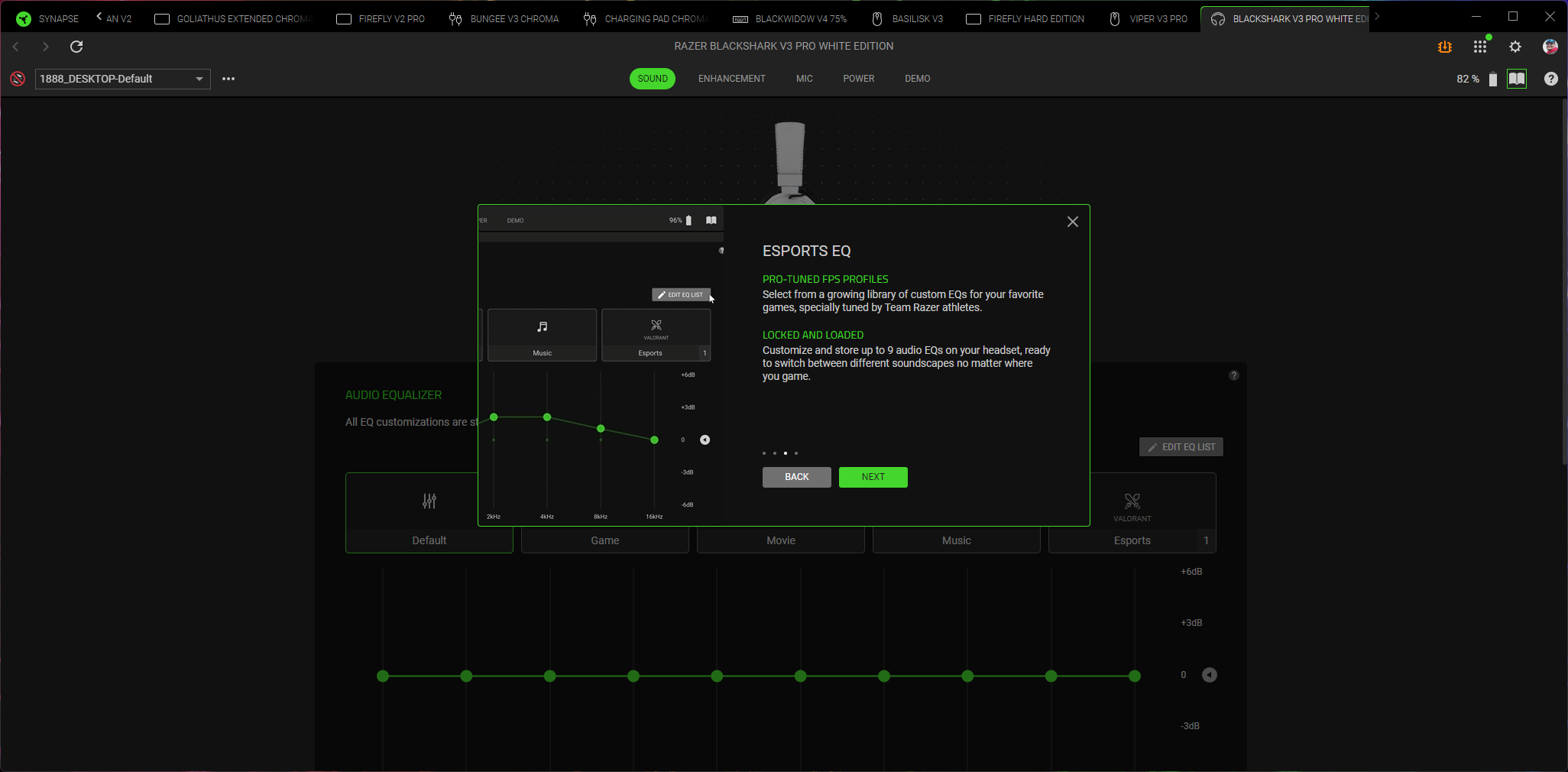
Task: Open Synapse settings gear
Action: click(1515, 47)
